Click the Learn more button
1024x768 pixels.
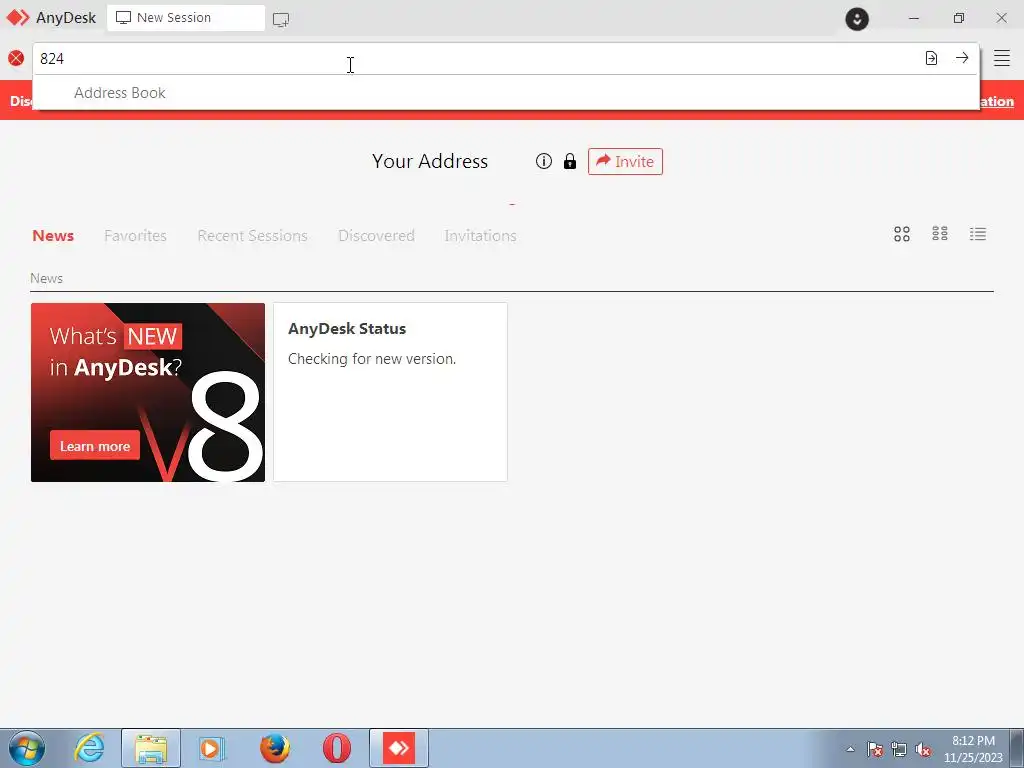[95, 445]
